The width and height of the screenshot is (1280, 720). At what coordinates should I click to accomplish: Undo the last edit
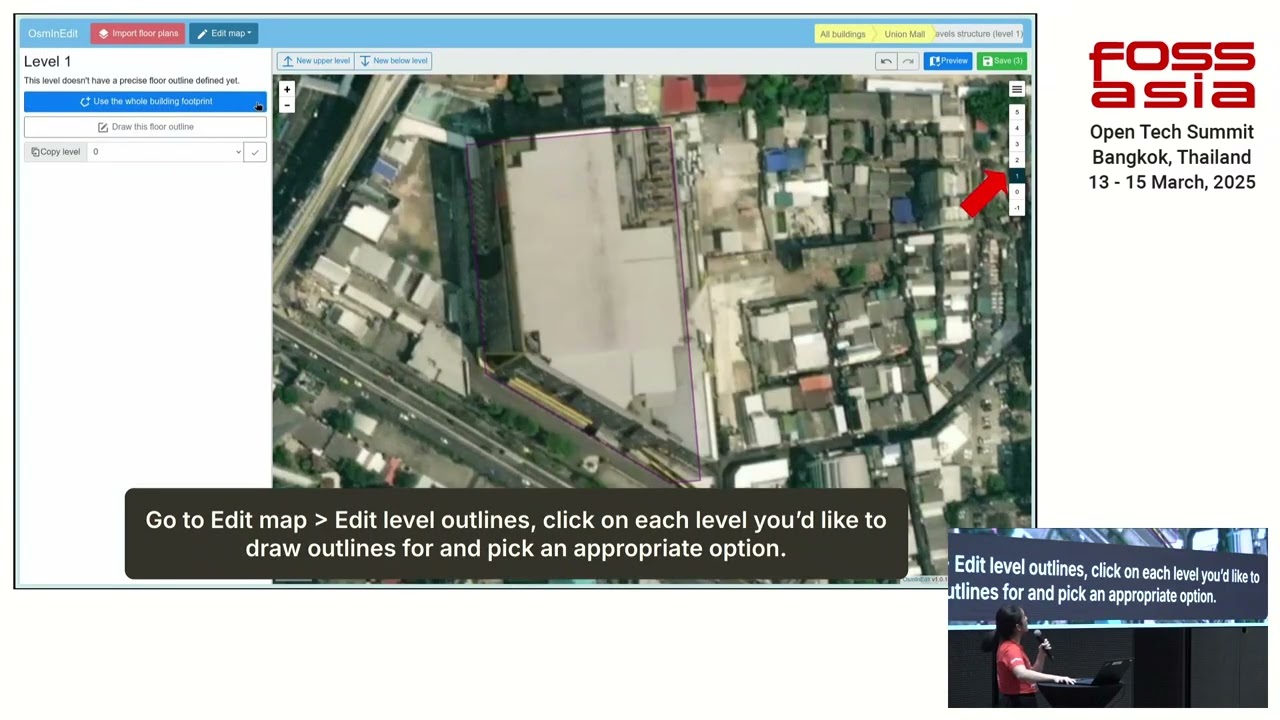coord(886,61)
